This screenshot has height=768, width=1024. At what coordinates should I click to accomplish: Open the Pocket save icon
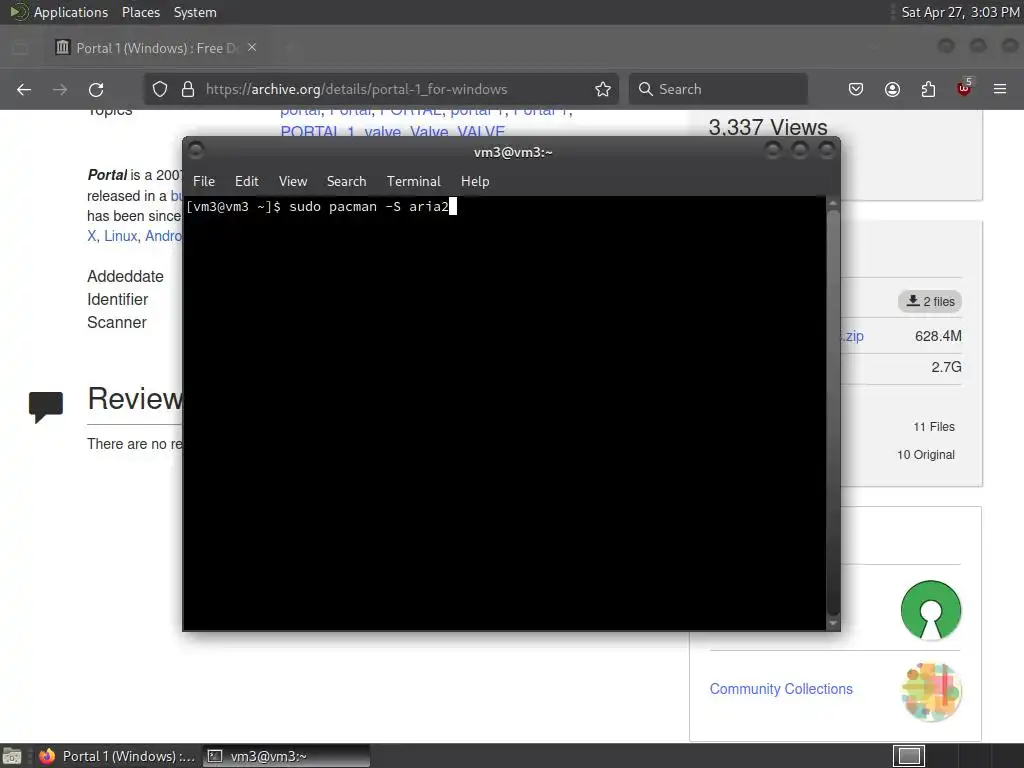coord(856,89)
